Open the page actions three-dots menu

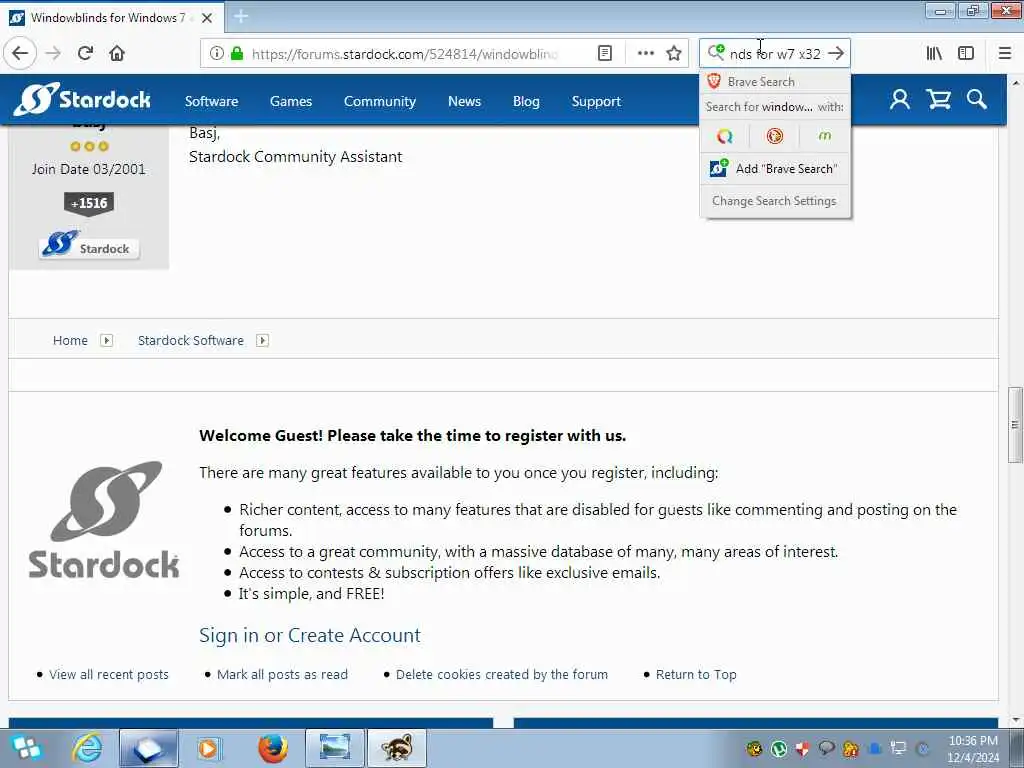[645, 53]
